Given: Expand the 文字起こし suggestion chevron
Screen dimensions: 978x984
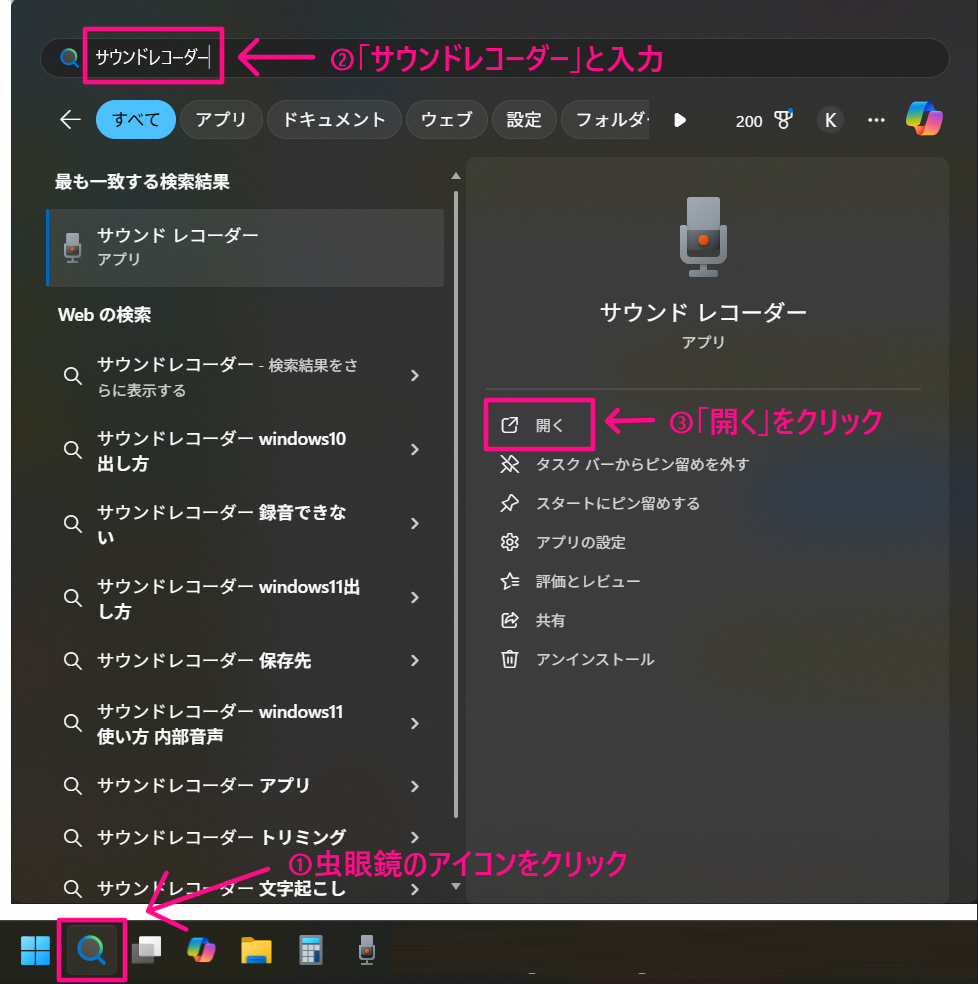Looking at the screenshot, I should 414,889.
